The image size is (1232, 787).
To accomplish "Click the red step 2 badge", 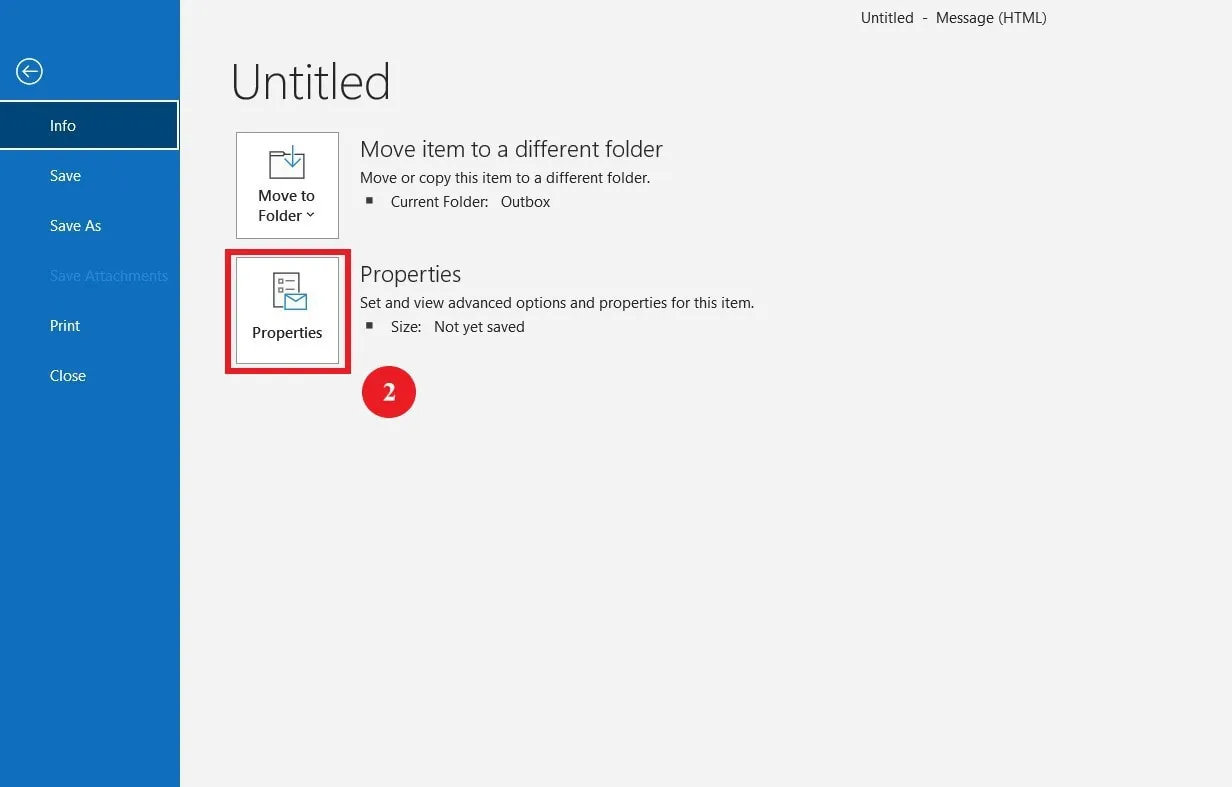I will tap(388, 393).
